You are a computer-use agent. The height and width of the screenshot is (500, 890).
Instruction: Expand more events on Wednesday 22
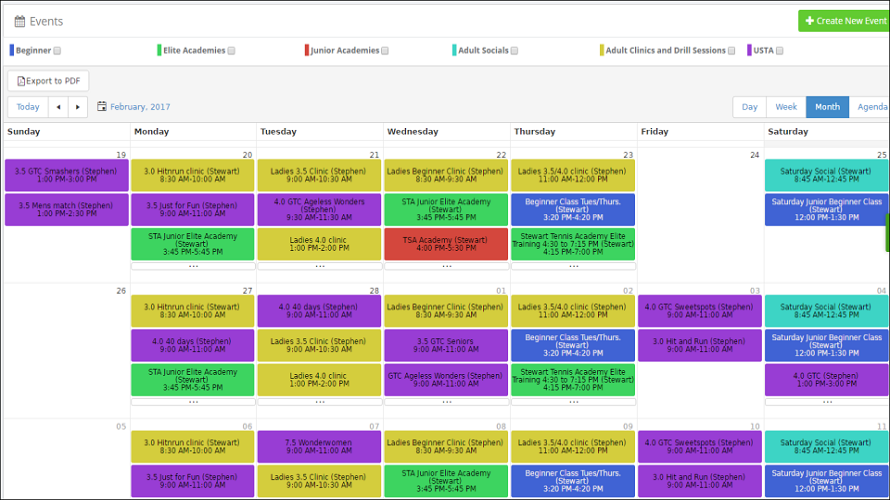tap(447, 266)
